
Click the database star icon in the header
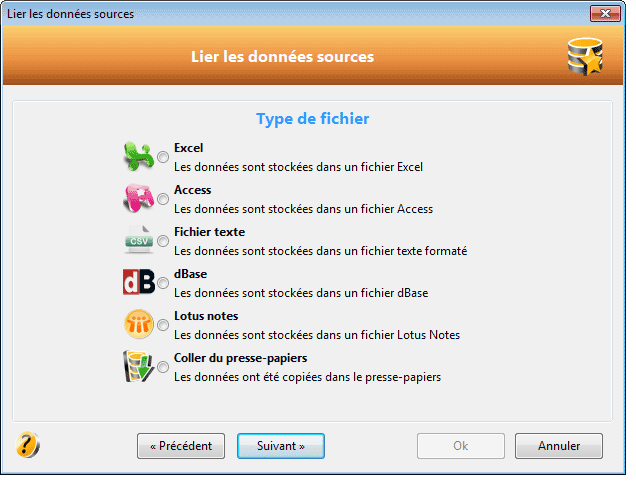click(x=585, y=57)
